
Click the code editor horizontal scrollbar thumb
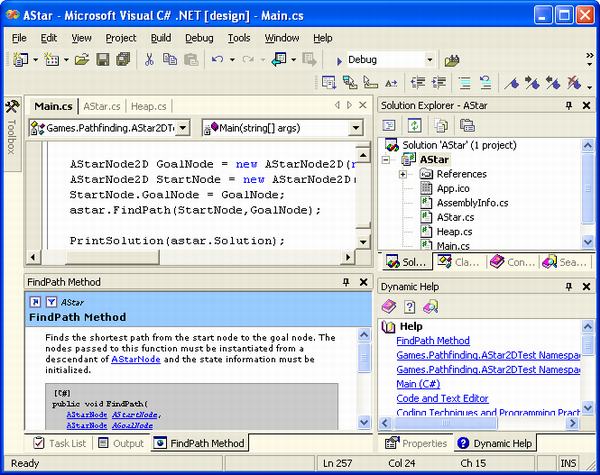112,257
